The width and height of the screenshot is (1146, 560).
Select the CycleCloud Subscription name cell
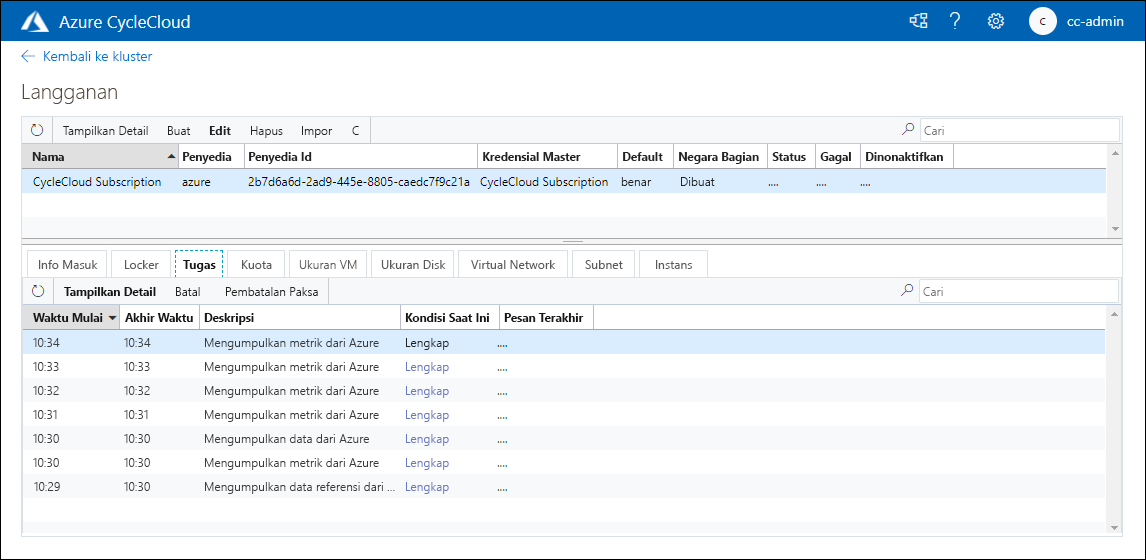(97, 182)
